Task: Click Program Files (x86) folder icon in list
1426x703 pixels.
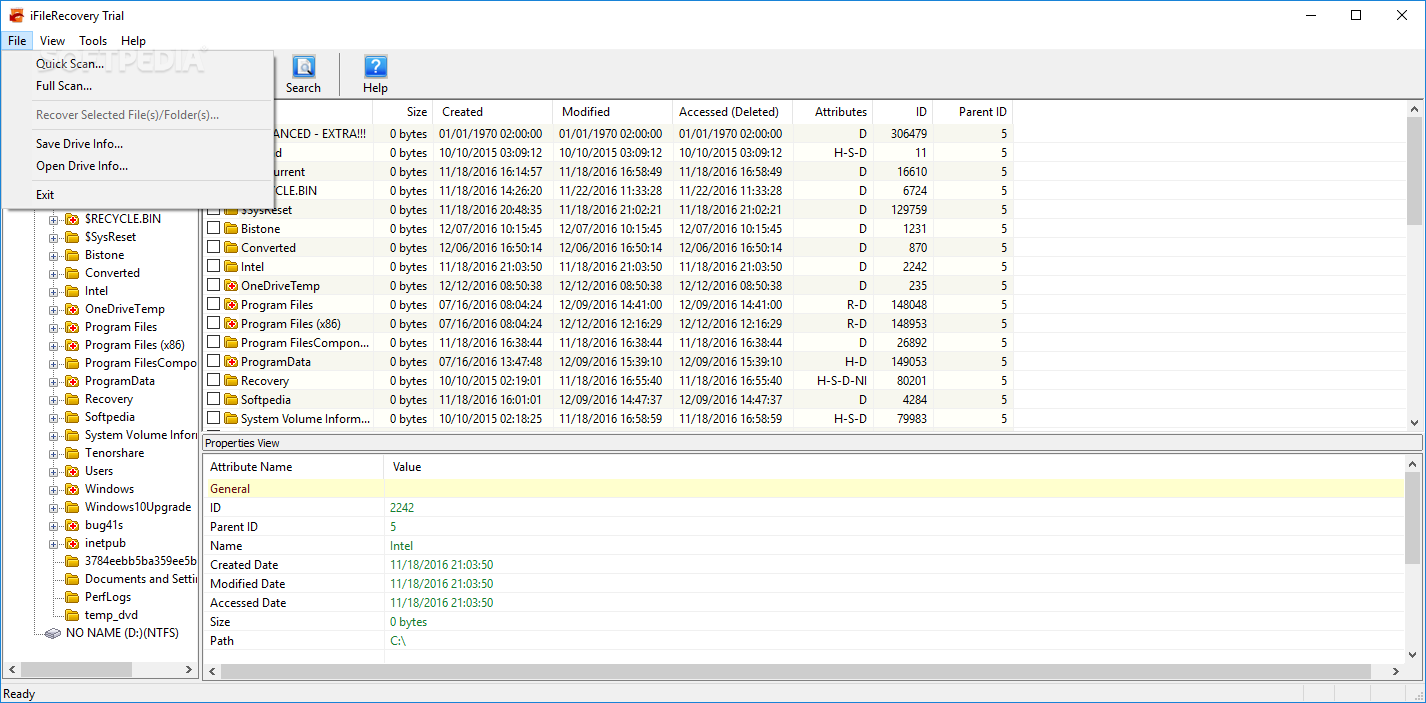Action: click(230, 324)
